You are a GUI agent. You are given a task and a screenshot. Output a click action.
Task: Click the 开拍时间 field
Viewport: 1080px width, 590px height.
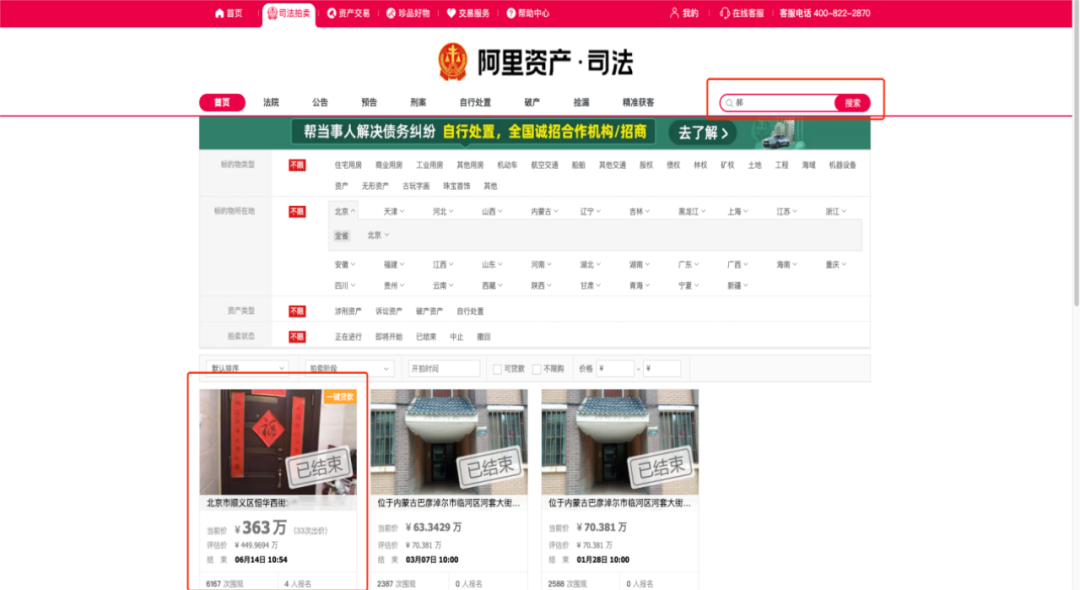[x=444, y=368]
